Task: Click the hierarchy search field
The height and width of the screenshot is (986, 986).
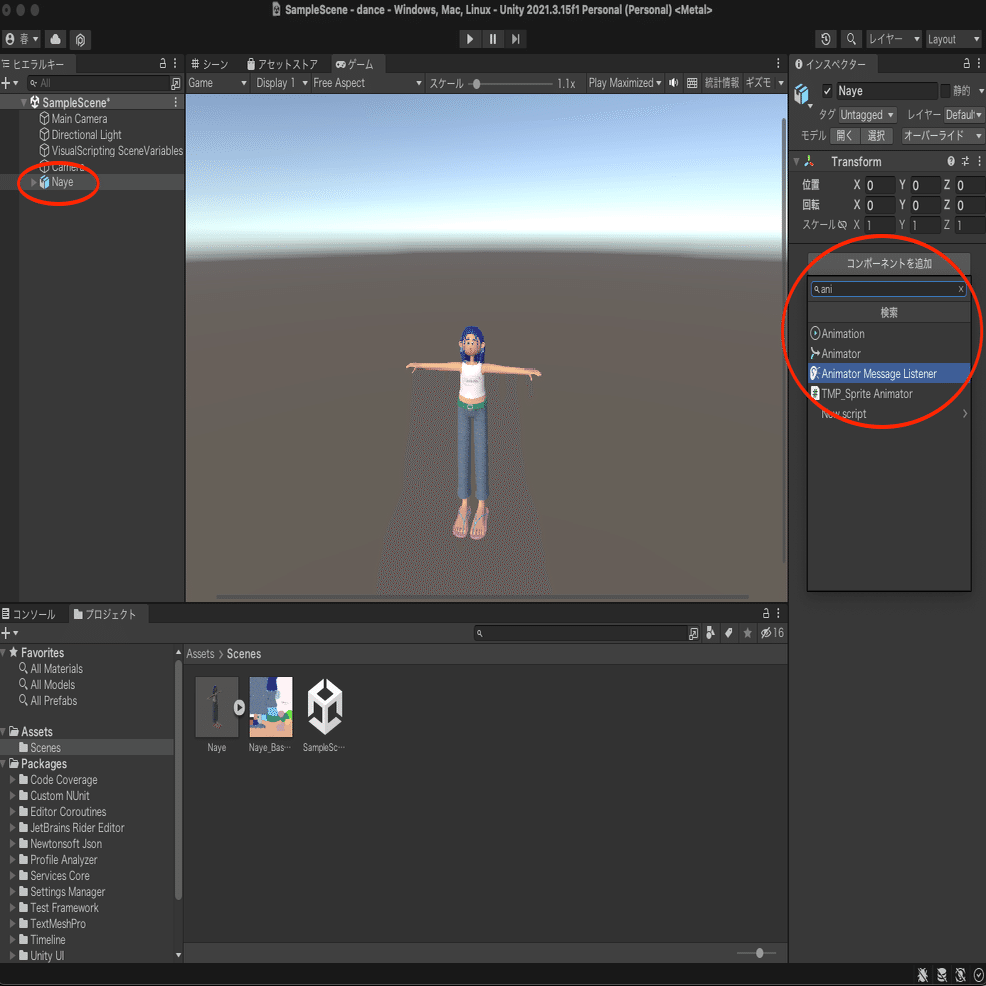Action: pos(99,83)
